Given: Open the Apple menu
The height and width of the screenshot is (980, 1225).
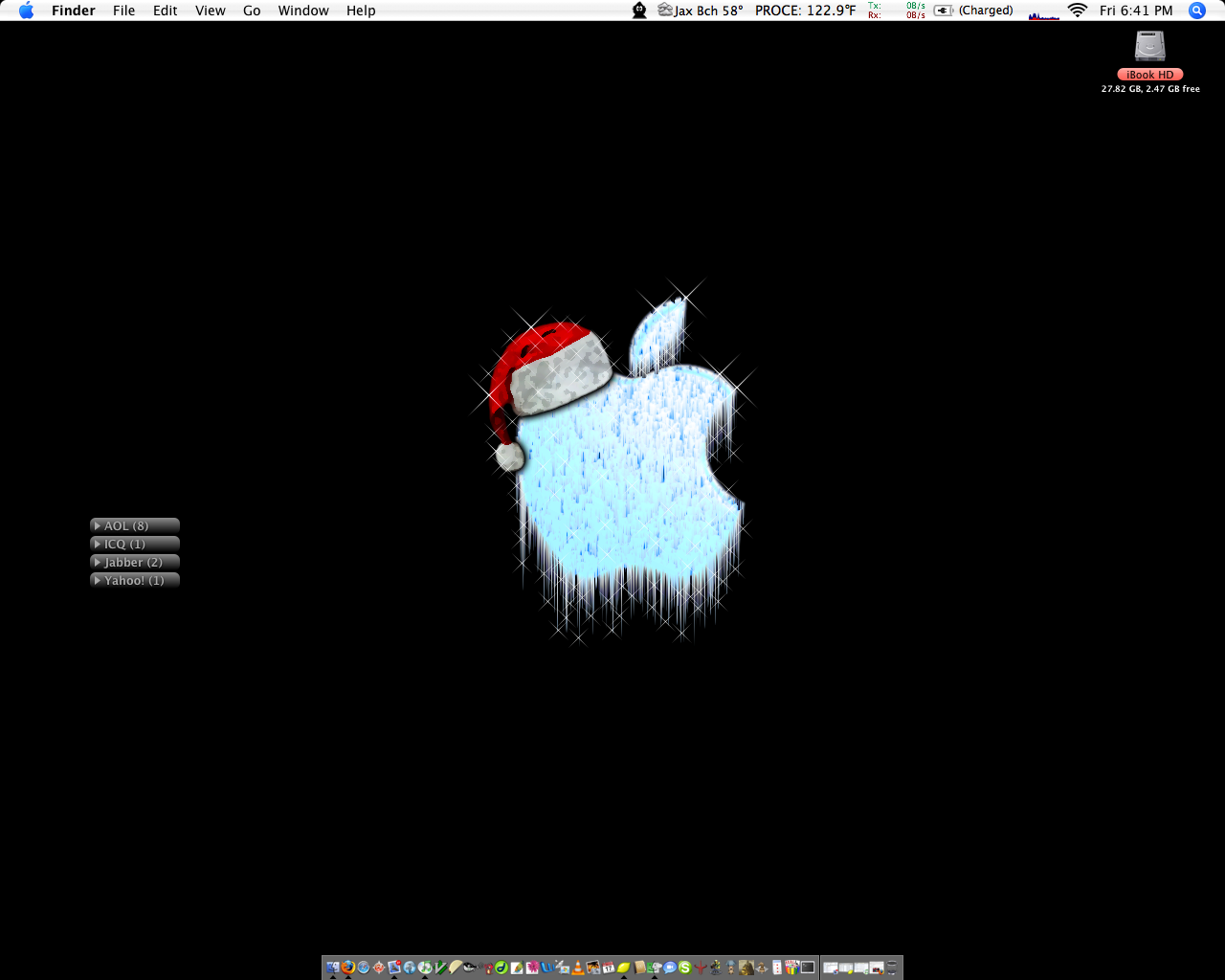Looking at the screenshot, I should coord(26,11).
